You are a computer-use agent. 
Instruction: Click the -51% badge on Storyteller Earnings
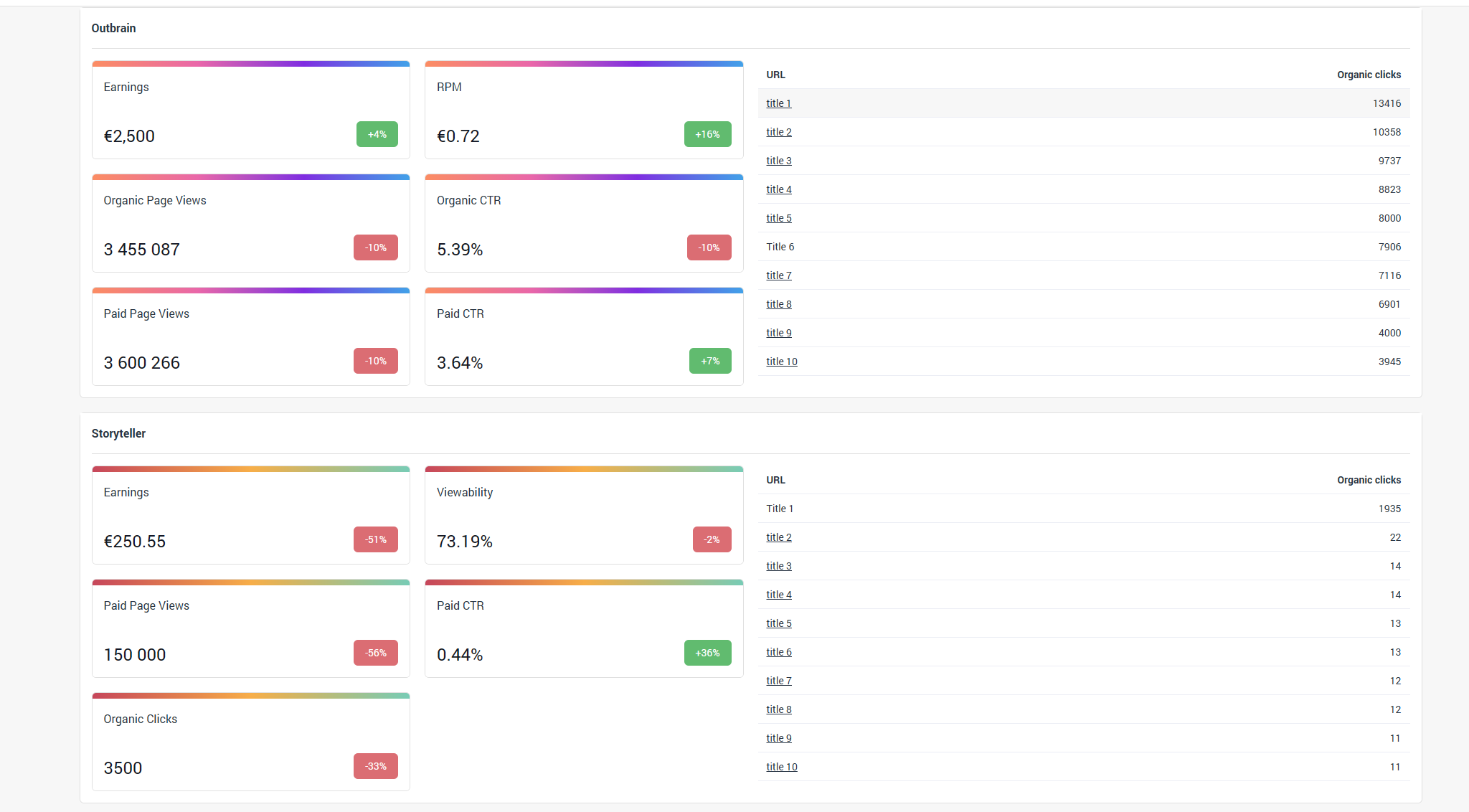pyautogui.click(x=375, y=539)
